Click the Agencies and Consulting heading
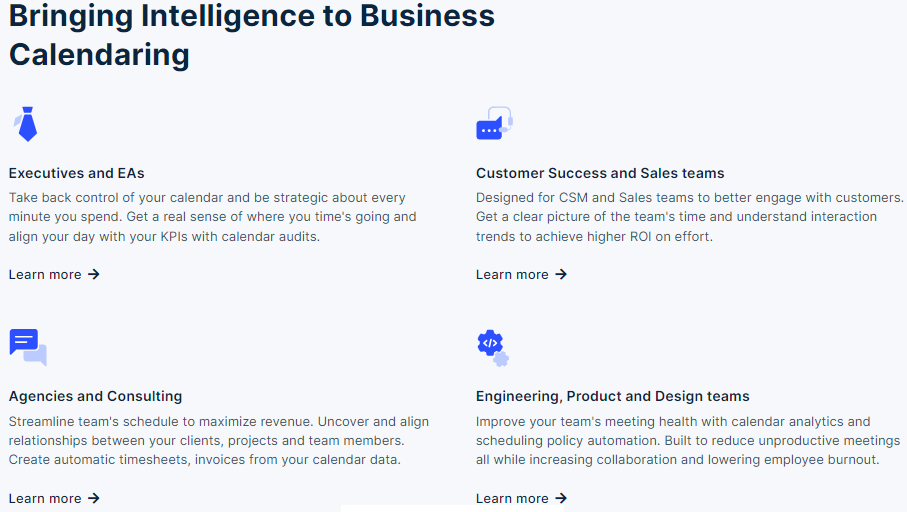Viewport: 907px width, 512px height. tap(95, 396)
